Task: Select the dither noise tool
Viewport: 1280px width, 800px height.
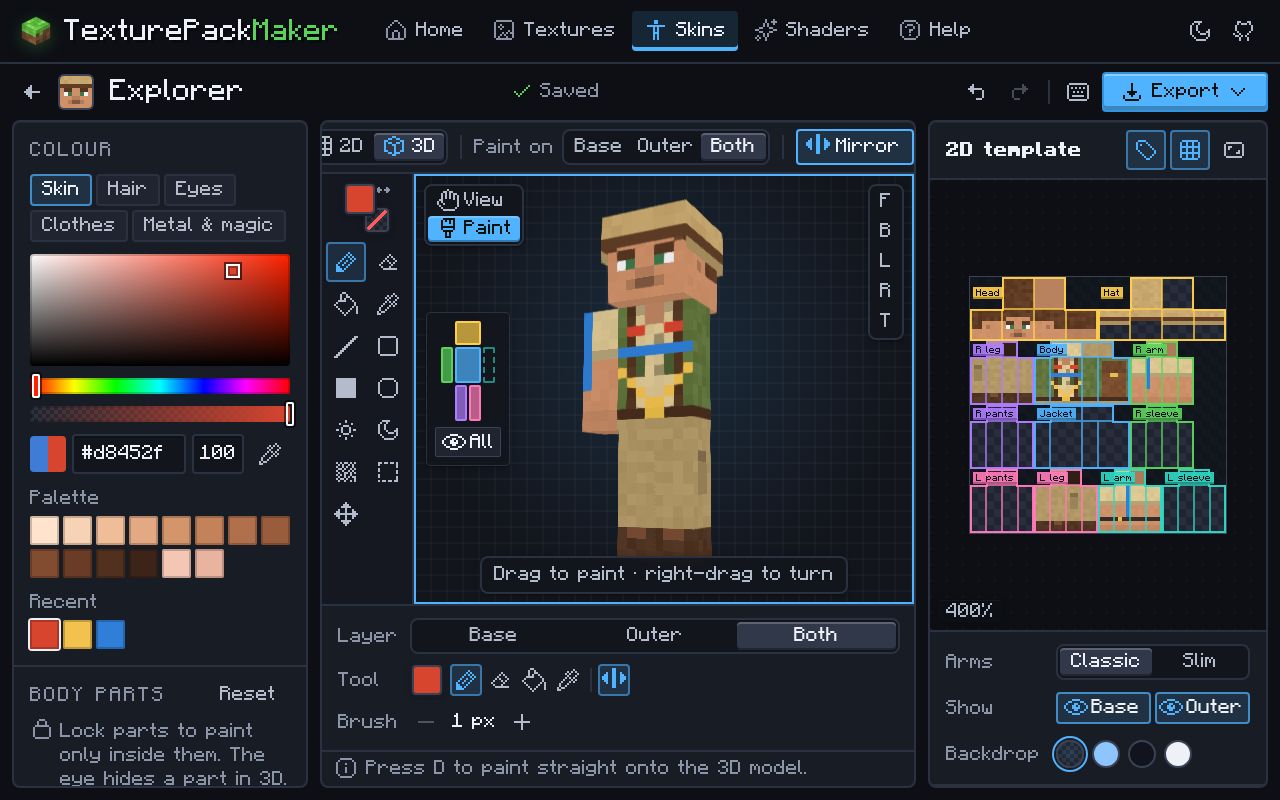Action: pos(346,472)
